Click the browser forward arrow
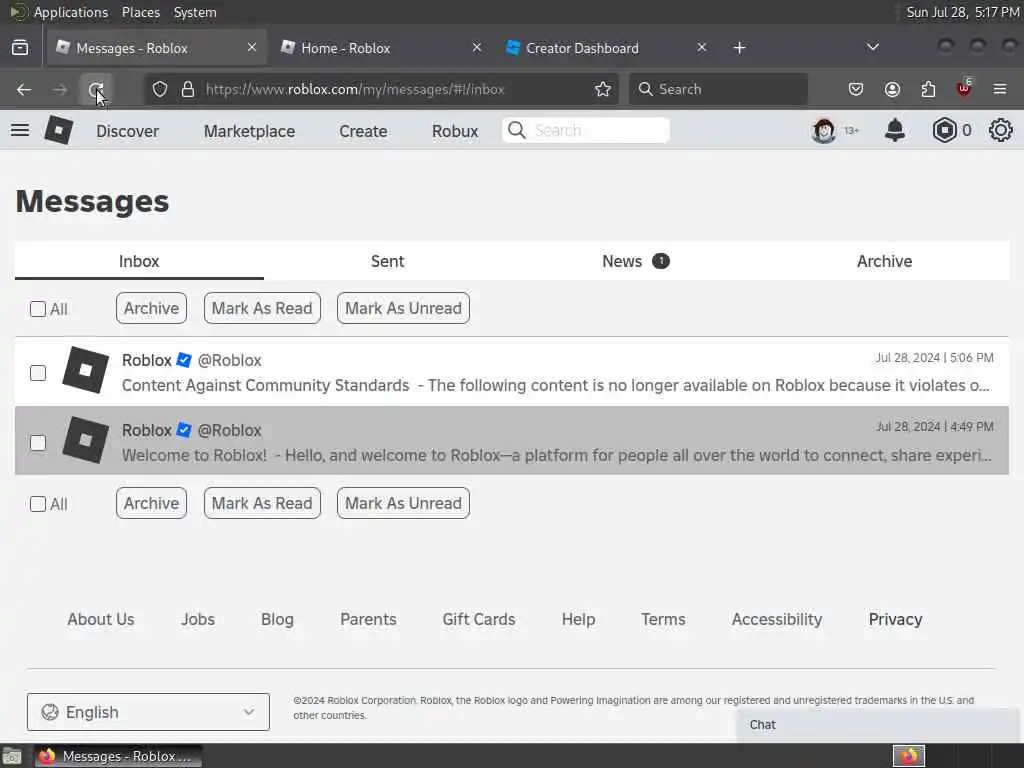The image size is (1024, 768). (x=60, y=89)
